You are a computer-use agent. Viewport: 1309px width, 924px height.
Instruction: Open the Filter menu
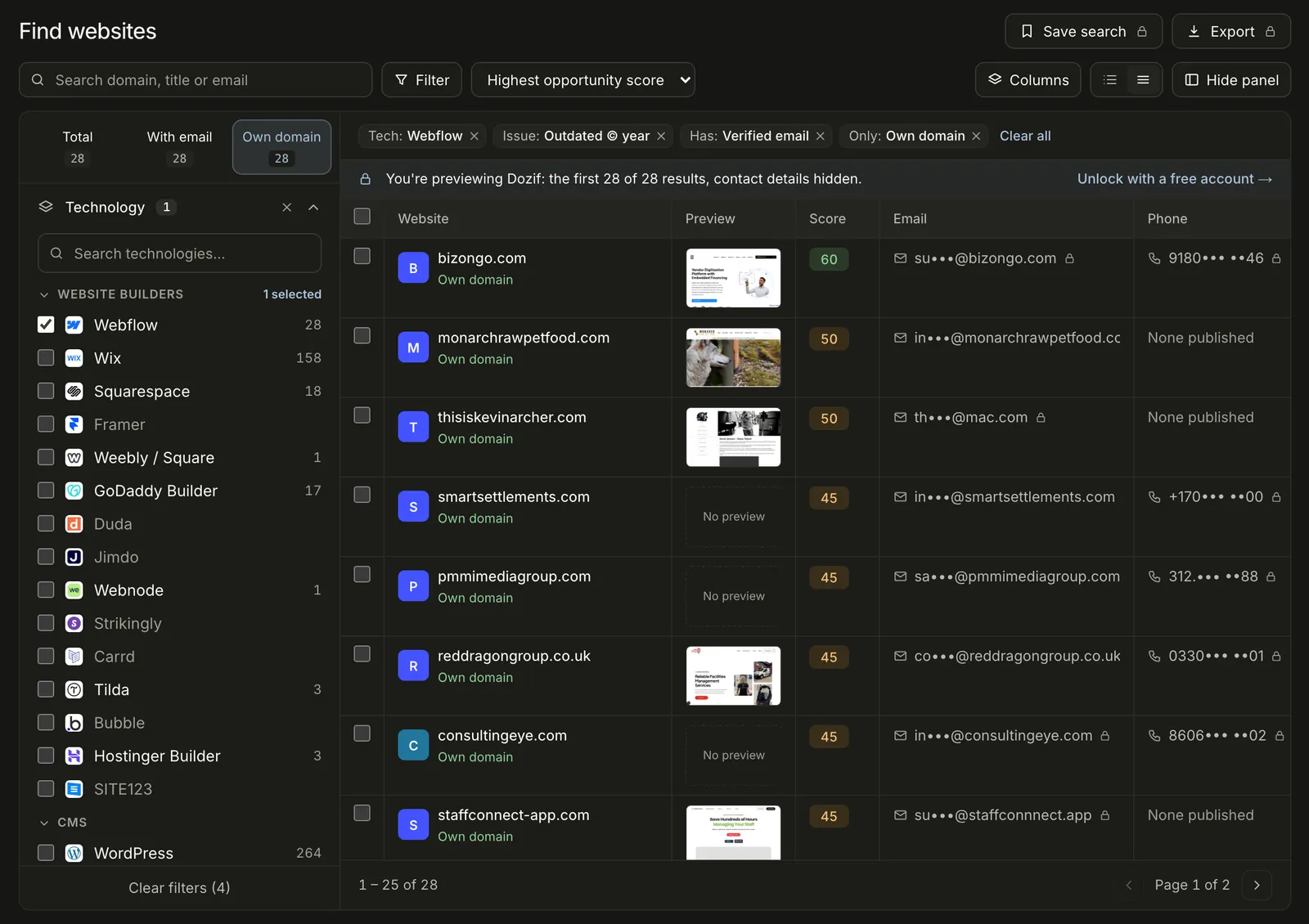coord(422,80)
